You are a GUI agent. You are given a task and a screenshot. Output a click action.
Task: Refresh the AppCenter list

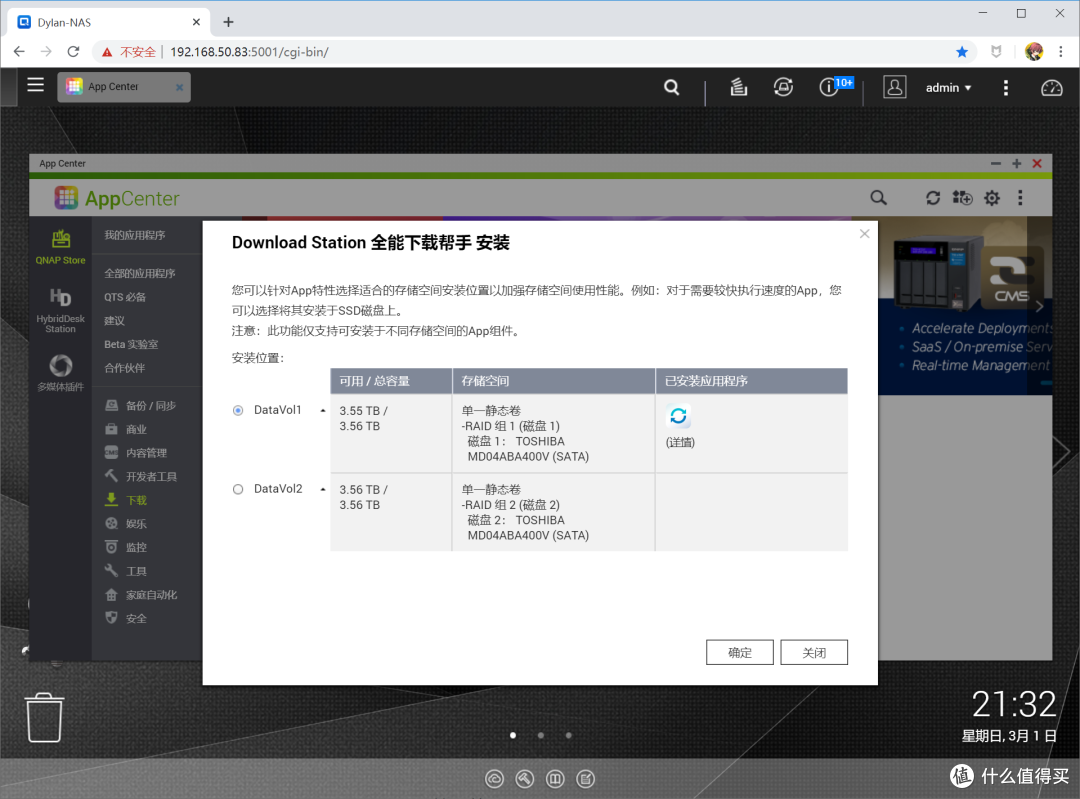pyautogui.click(x=933, y=198)
